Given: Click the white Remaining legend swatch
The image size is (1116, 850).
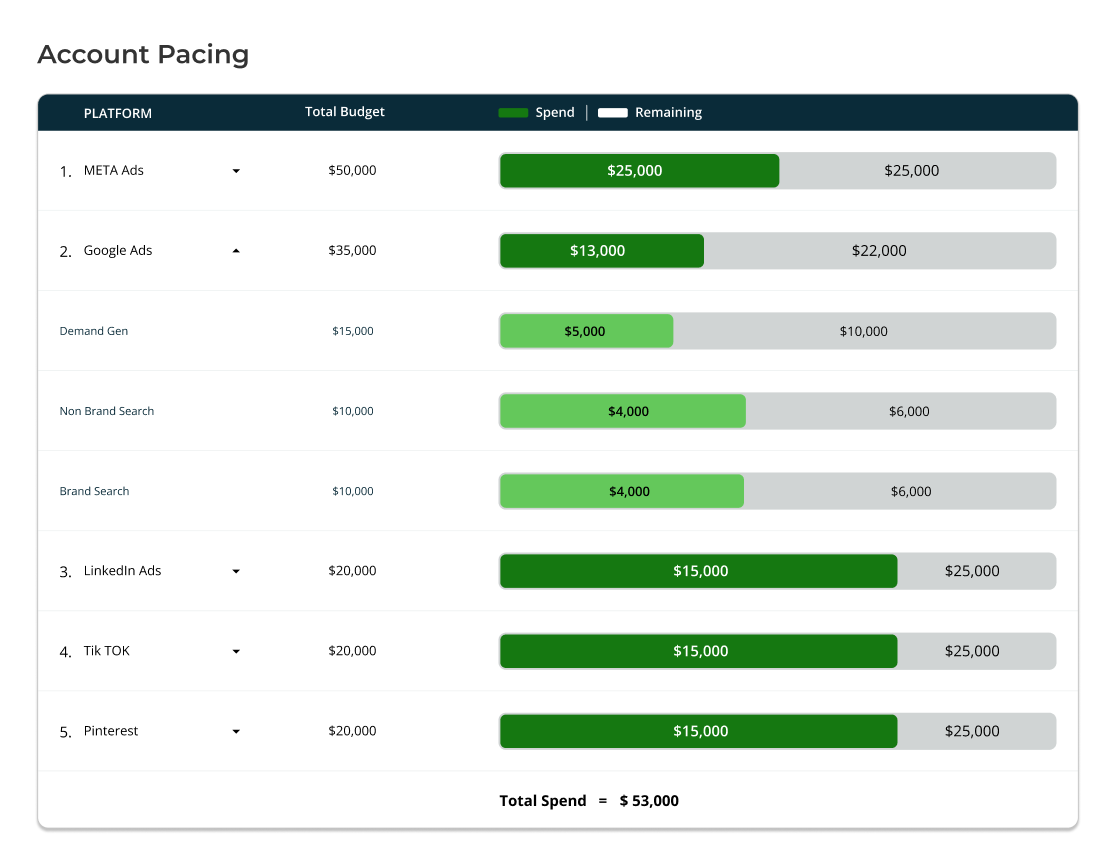Looking at the screenshot, I should click(x=612, y=113).
